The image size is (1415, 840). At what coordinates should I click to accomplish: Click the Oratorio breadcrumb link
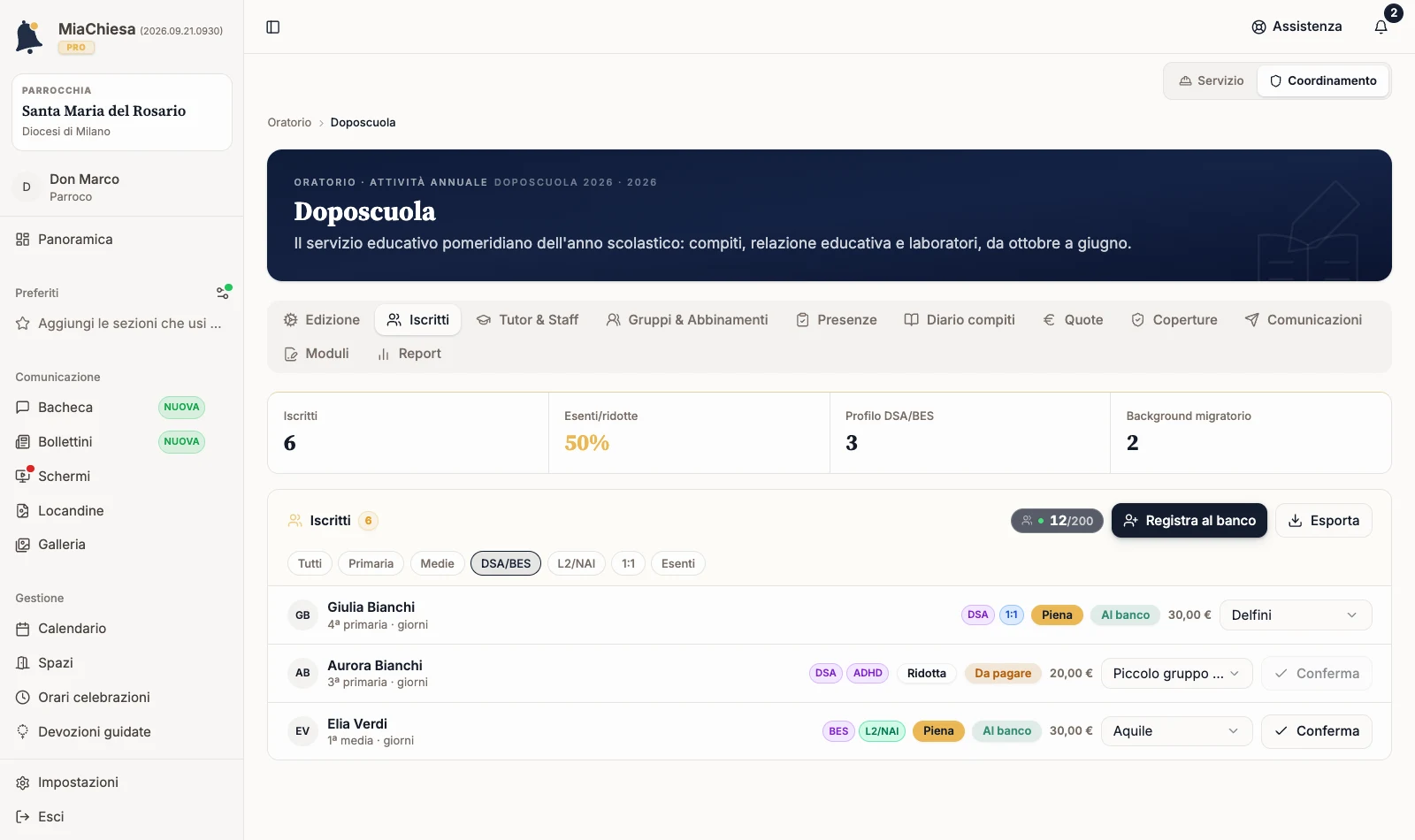pyautogui.click(x=289, y=123)
